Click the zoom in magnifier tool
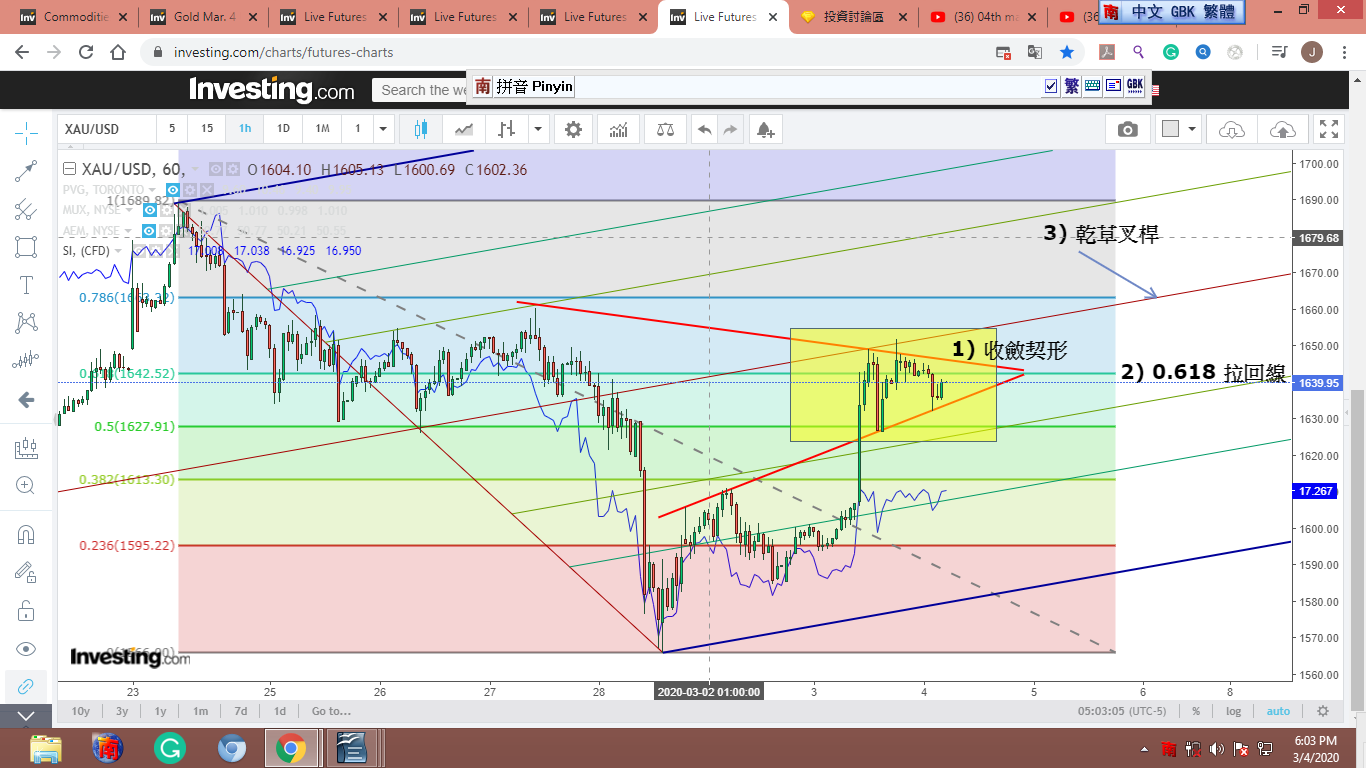The image size is (1366, 768). (x=26, y=486)
